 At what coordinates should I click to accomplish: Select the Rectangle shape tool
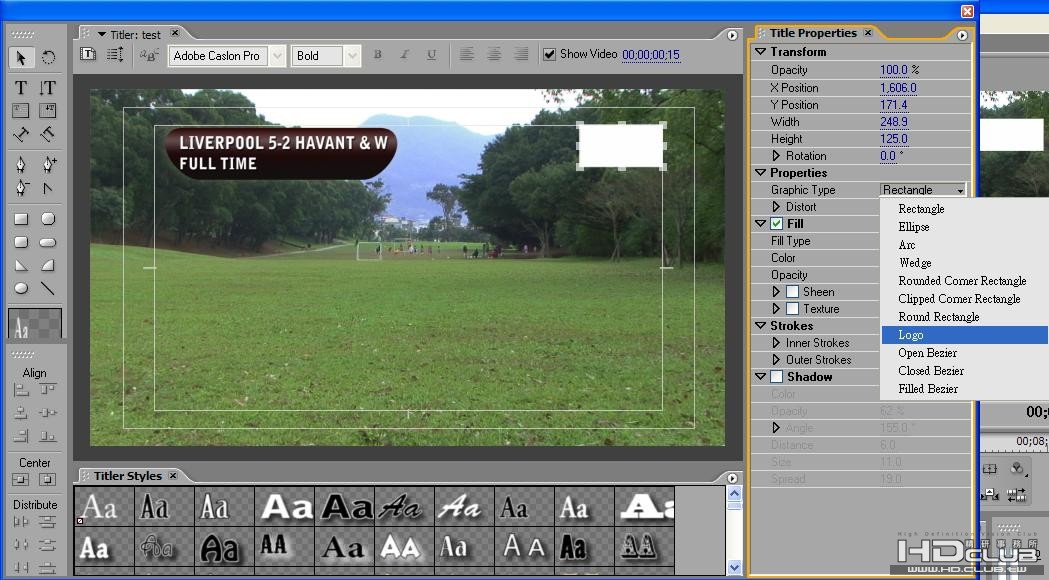(x=21, y=219)
